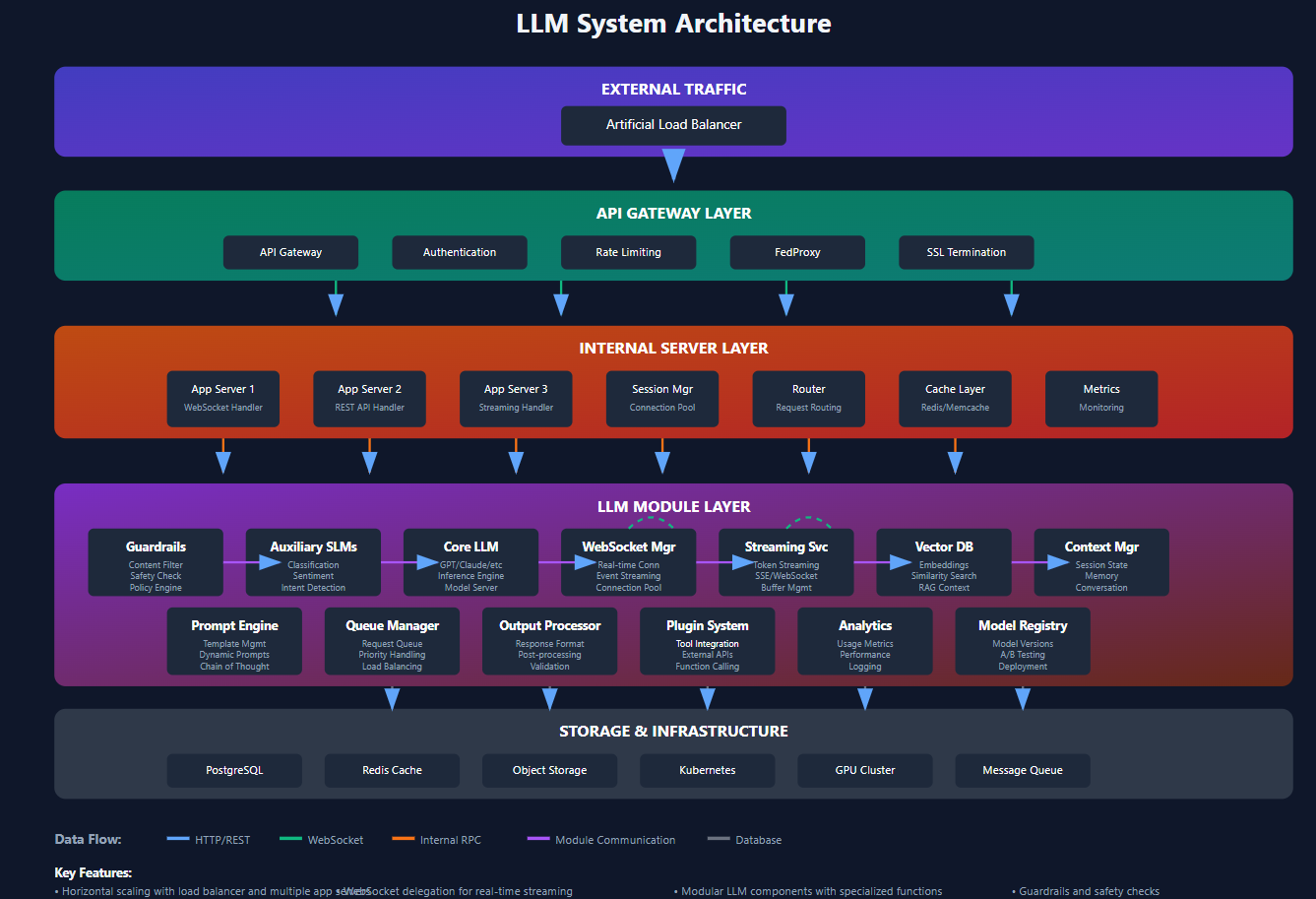Click the FedProxy box

point(797,252)
